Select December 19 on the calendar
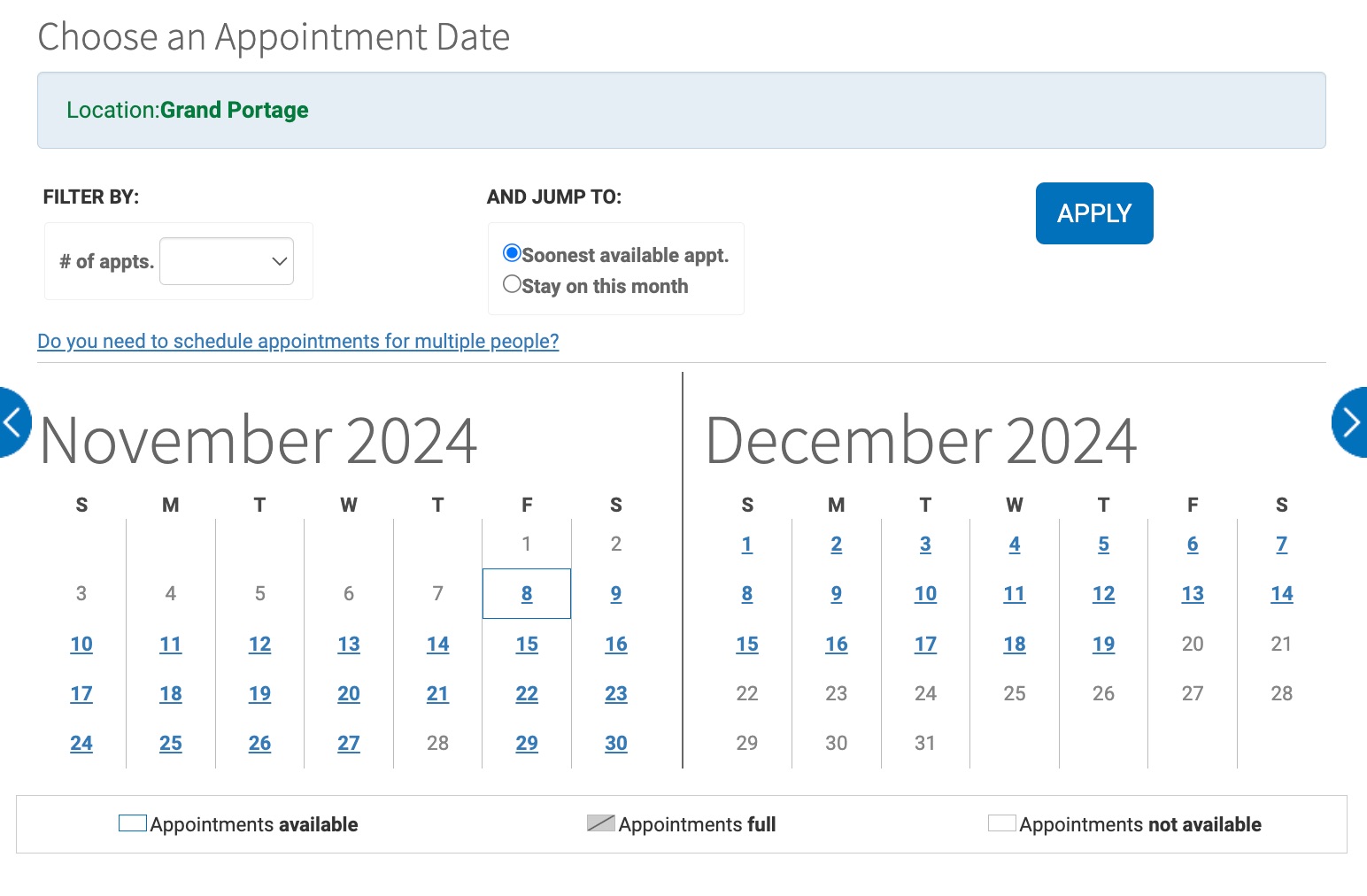 [1103, 644]
